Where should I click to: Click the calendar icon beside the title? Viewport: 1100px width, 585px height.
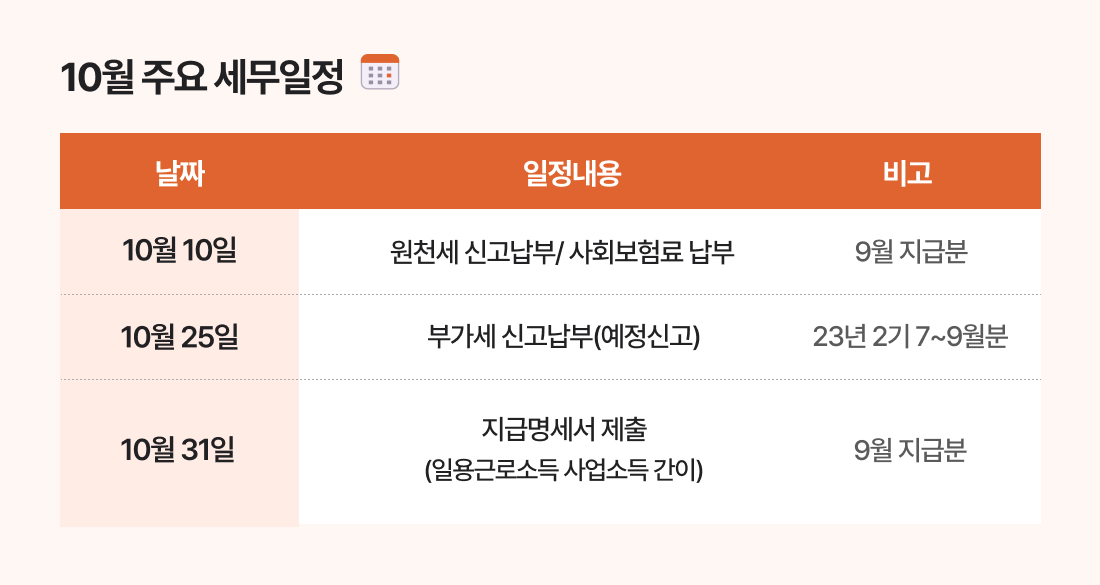tap(379, 73)
